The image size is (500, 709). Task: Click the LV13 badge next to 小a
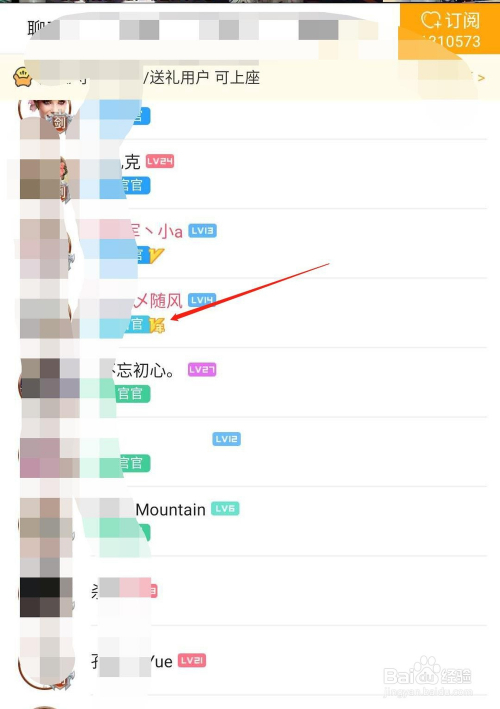point(202,231)
